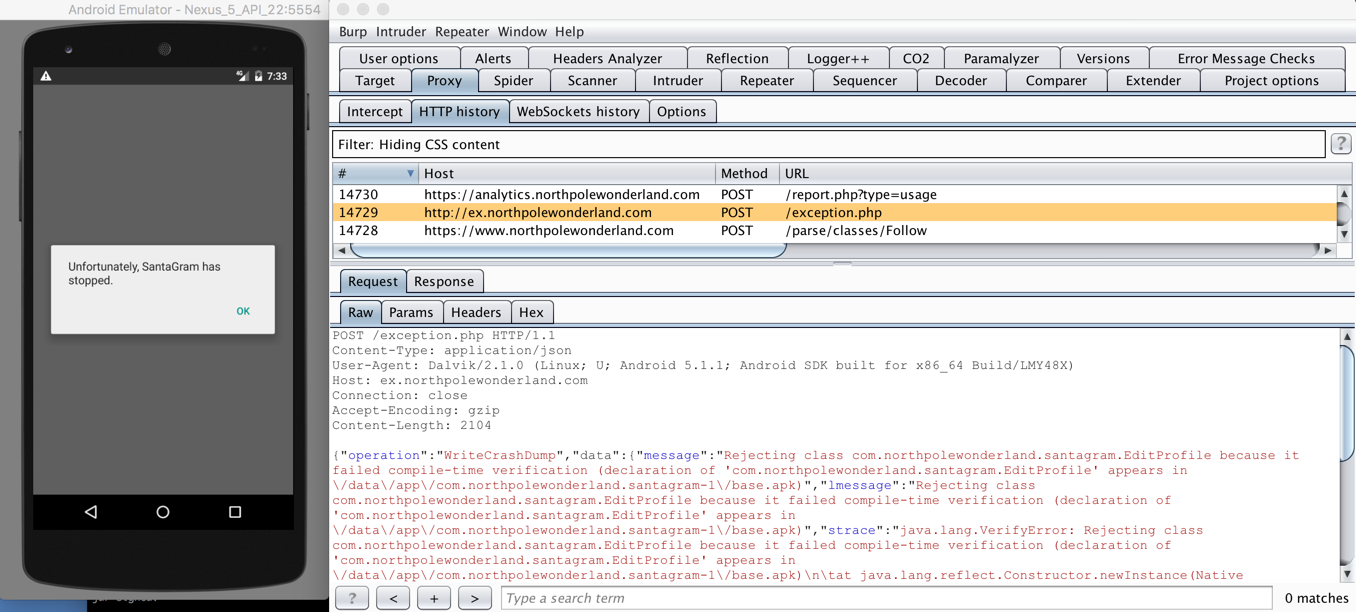Image resolution: width=1356 pixels, height=612 pixels.
Task: Tap the warning triangle in the emulator status bar
Action: 46,76
